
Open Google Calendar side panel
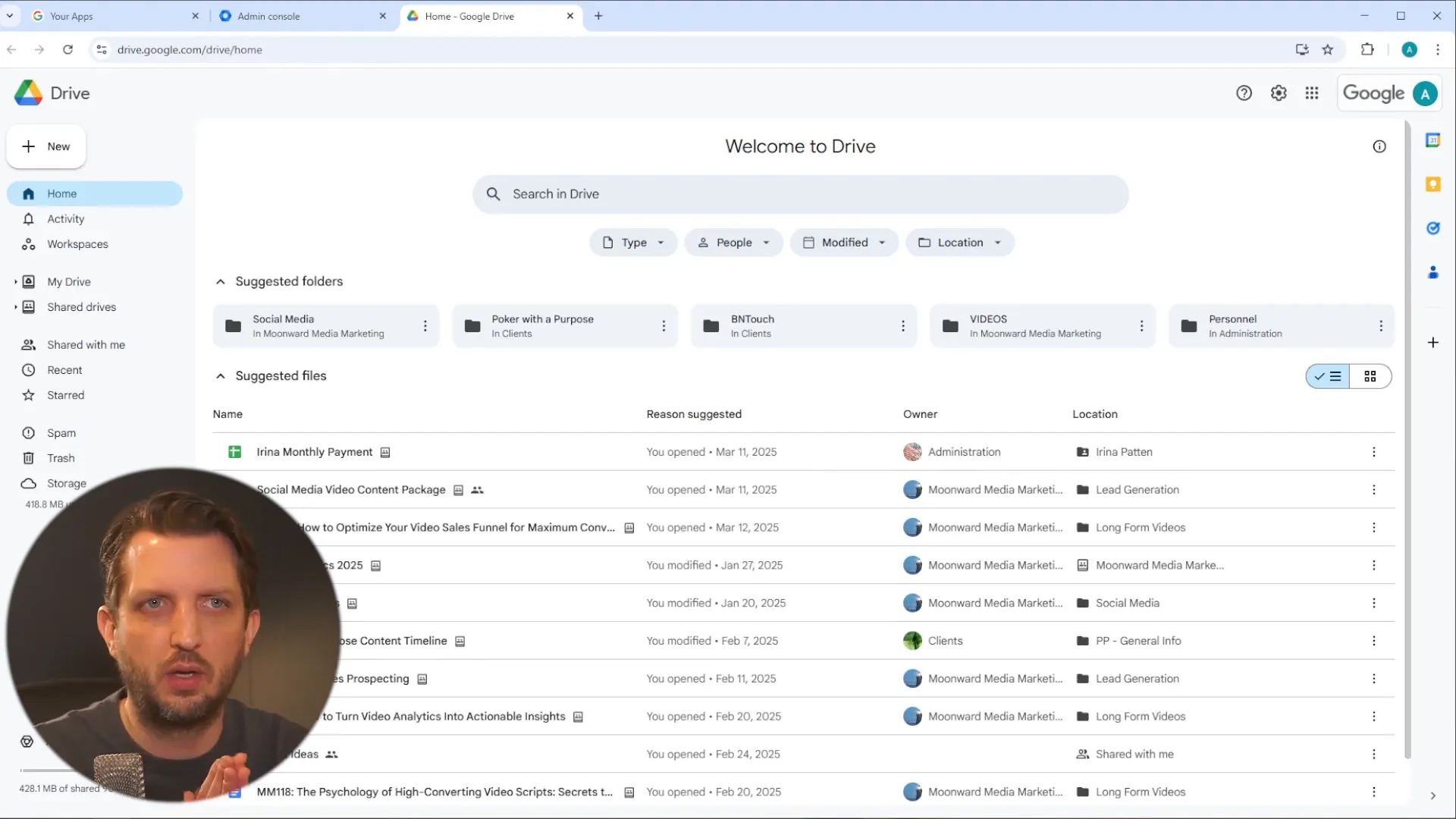coord(1432,140)
